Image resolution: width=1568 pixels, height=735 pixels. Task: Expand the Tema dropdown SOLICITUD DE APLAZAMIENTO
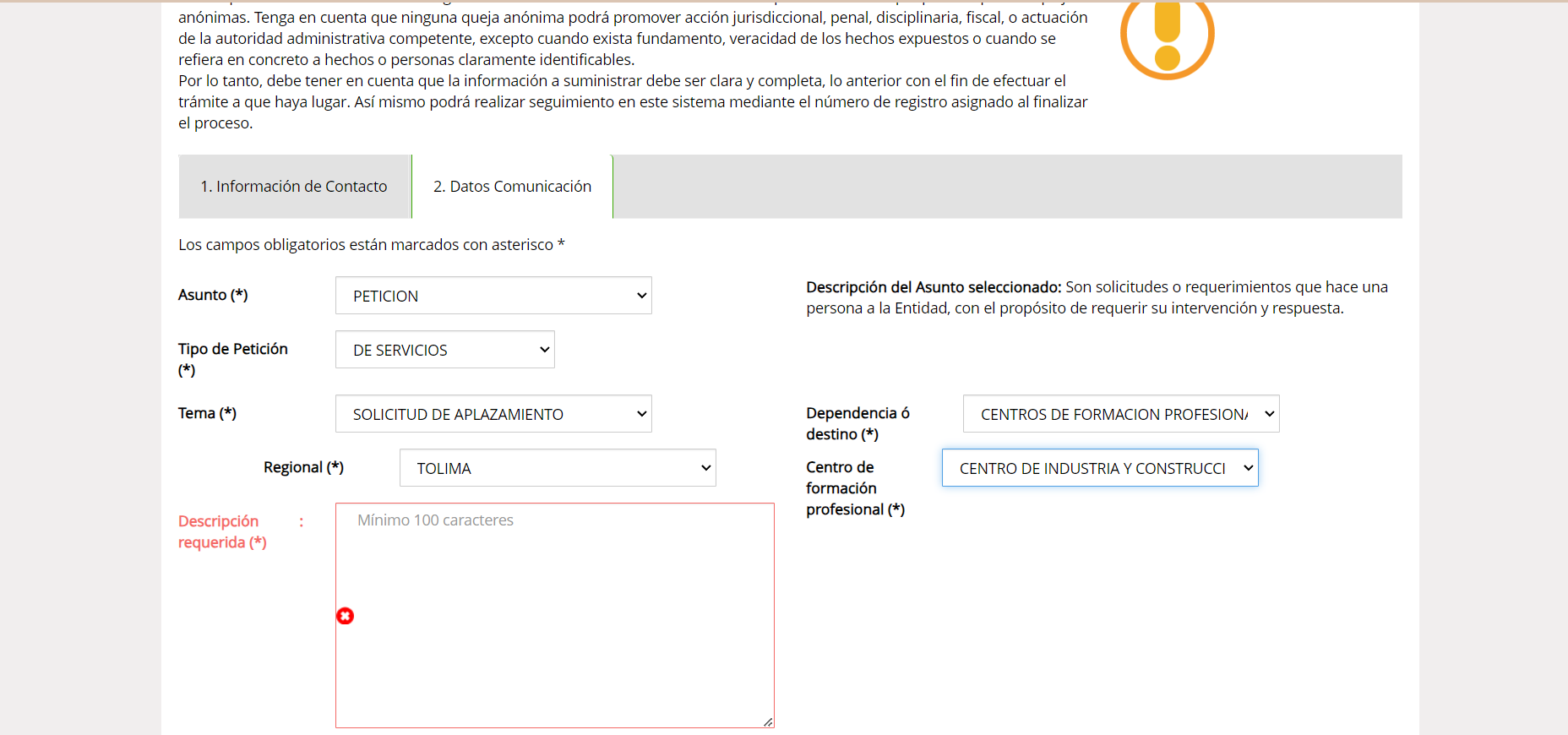pos(493,414)
